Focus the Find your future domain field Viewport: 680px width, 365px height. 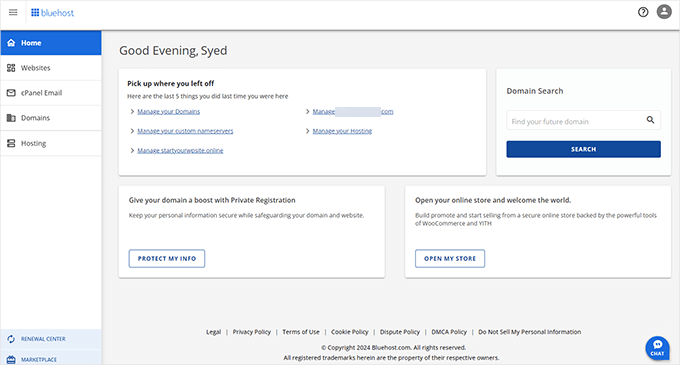click(x=583, y=120)
